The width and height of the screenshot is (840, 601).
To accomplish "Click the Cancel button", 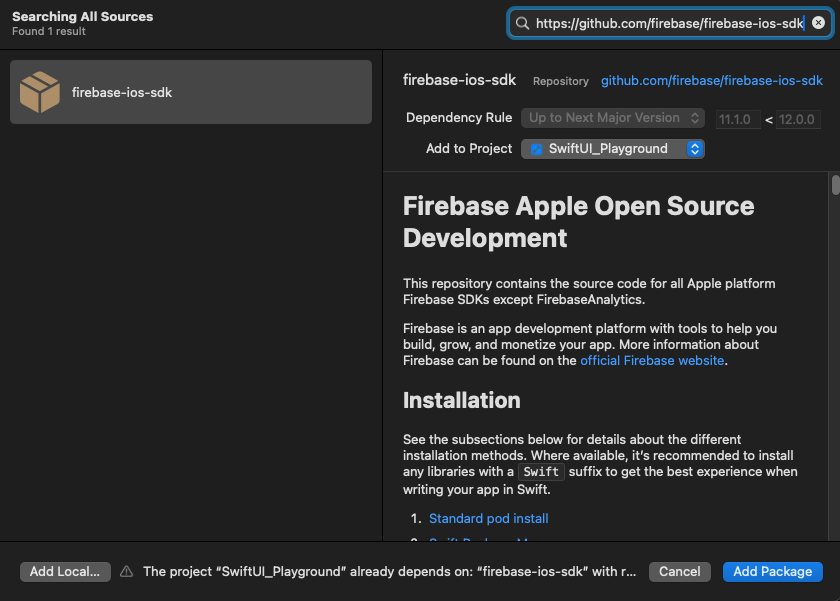I will 679,572.
